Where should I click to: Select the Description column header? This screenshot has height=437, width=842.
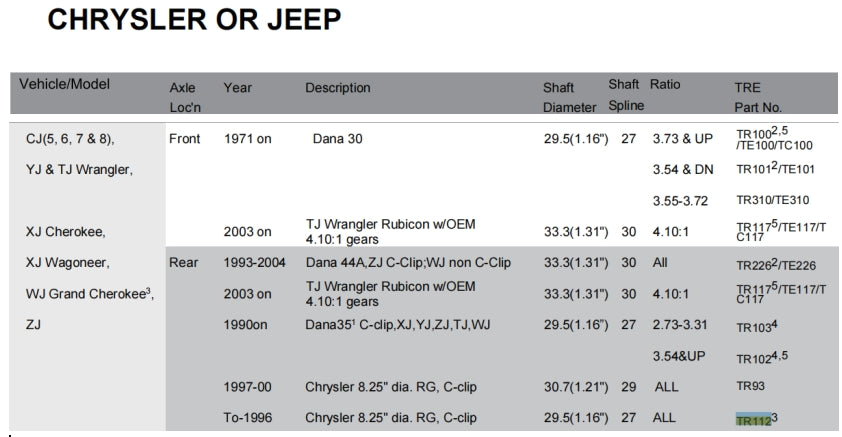coord(337,88)
